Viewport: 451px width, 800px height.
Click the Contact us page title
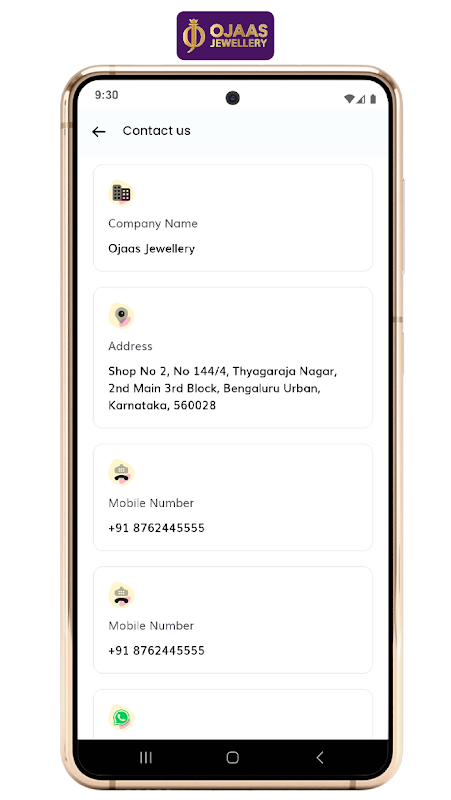[157, 131]
